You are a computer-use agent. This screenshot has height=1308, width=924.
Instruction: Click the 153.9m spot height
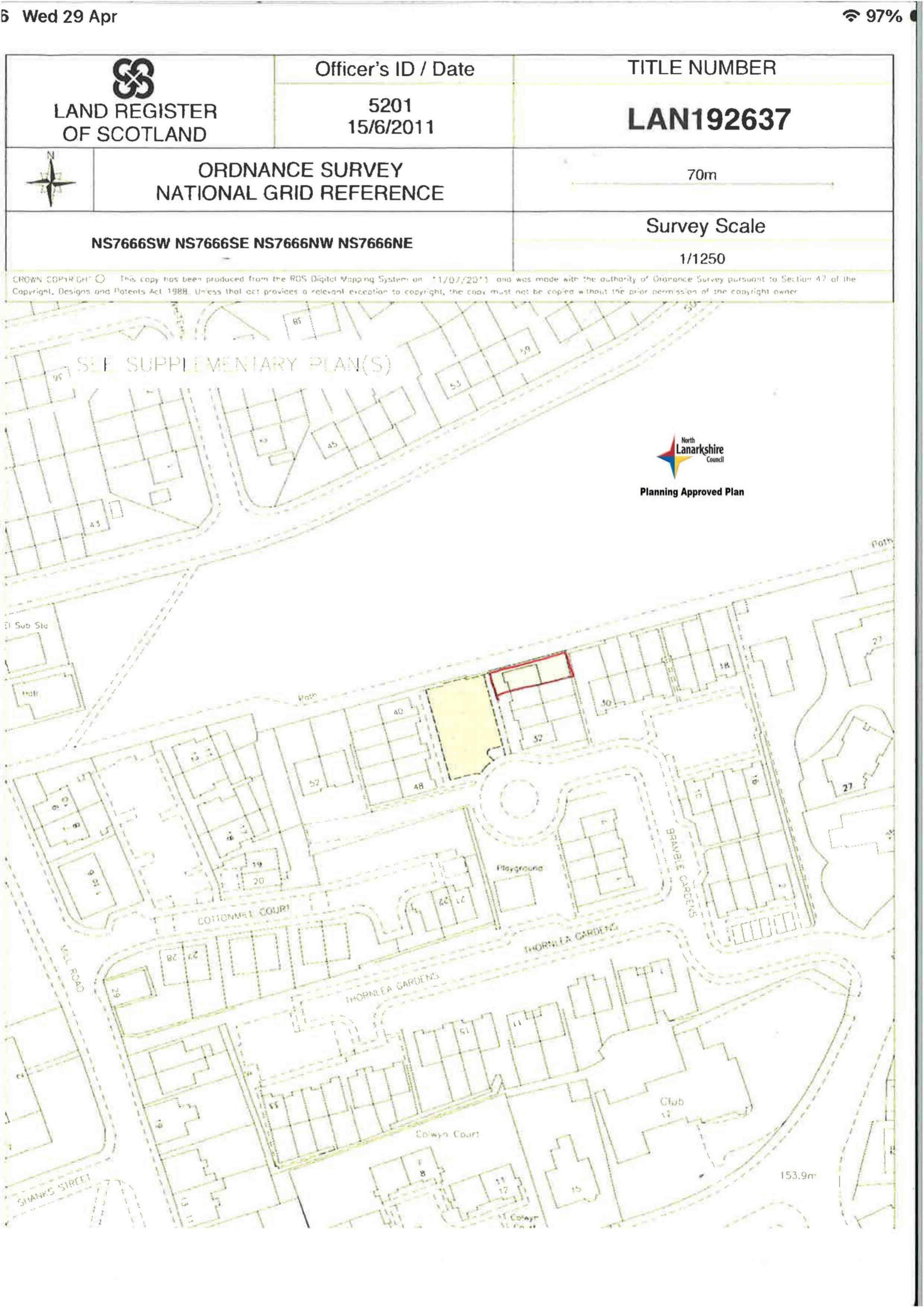coord(798,1176)
